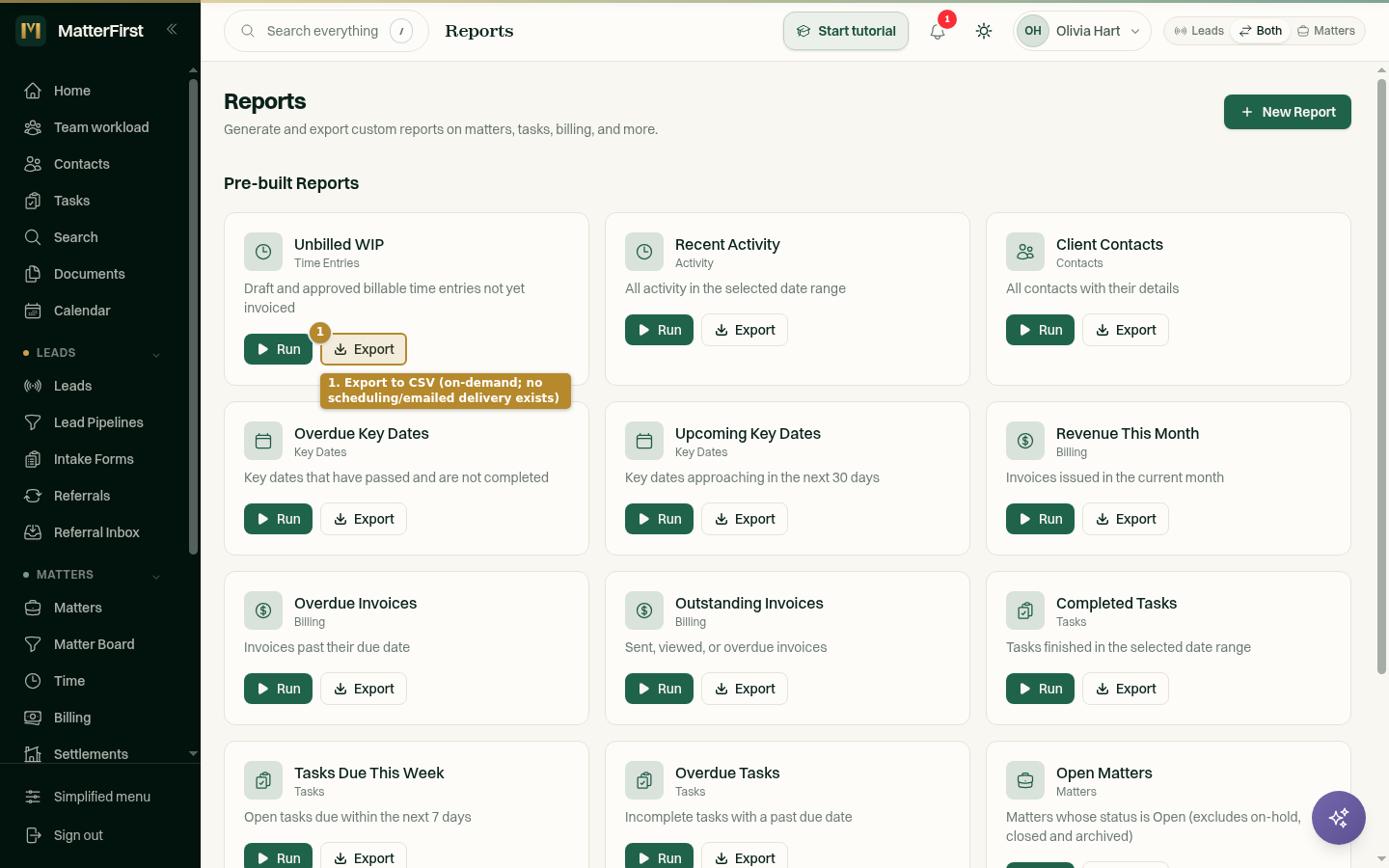Run the Unbilled WIP report
The height and width of the screenshot is (868, 1389).
coord(278,349)
